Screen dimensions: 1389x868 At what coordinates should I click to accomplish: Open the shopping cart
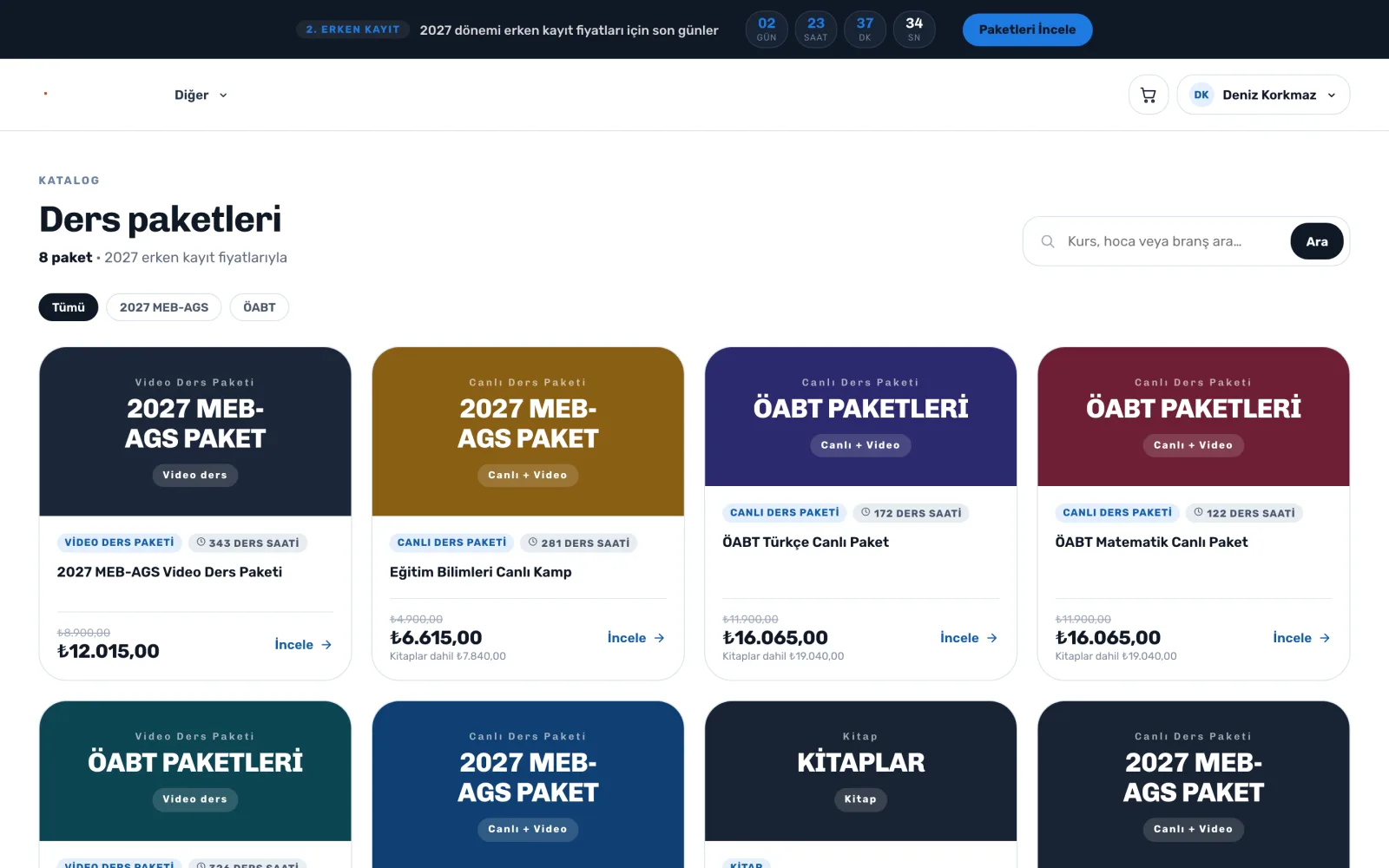pyautogui.click(x=1148, y=95)
